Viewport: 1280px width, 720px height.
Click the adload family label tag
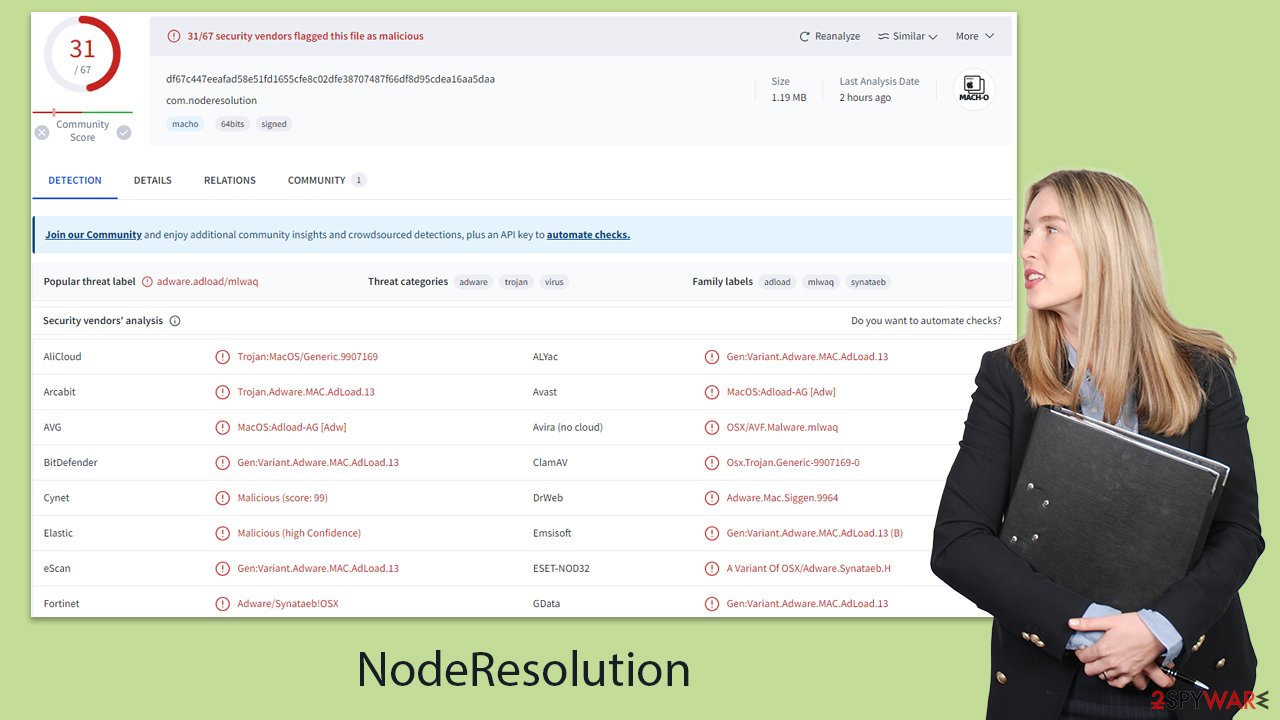pyautogui.click(x=777, y=282)
